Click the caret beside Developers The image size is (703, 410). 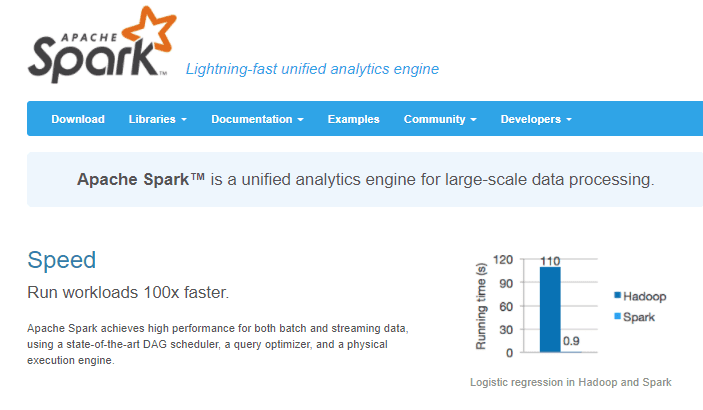(569, 120)
